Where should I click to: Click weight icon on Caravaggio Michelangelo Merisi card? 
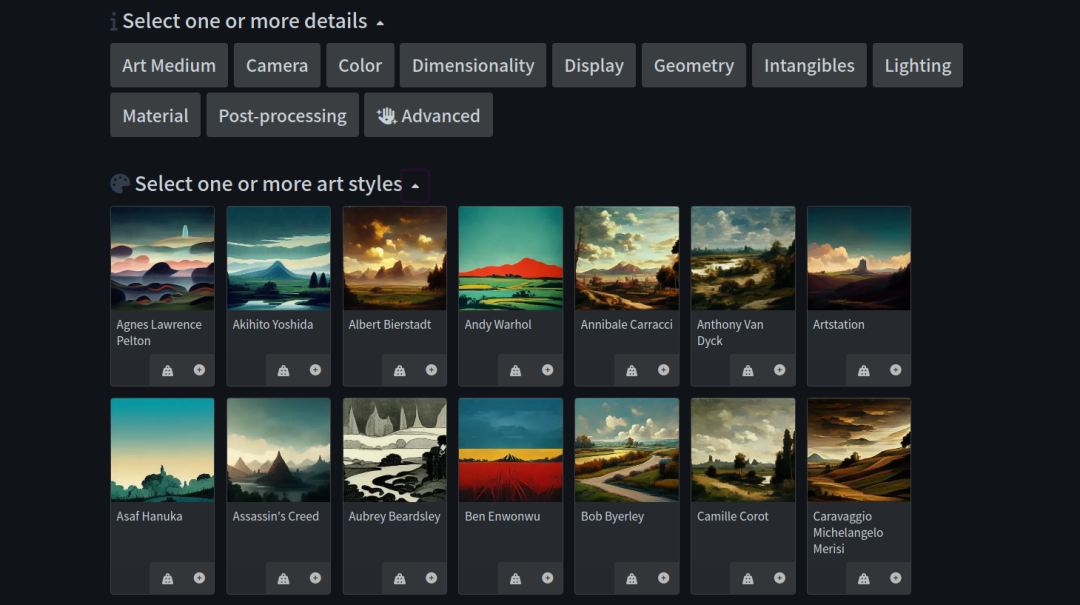tap(864, 579)
